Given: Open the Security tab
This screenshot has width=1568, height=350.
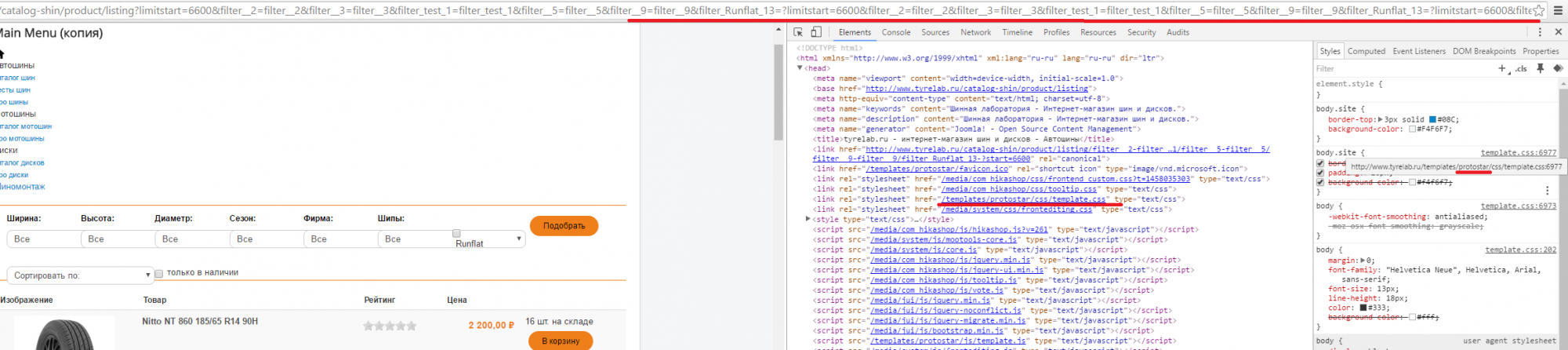Looking at the screenshot, I should click(x=1142, y=32).
